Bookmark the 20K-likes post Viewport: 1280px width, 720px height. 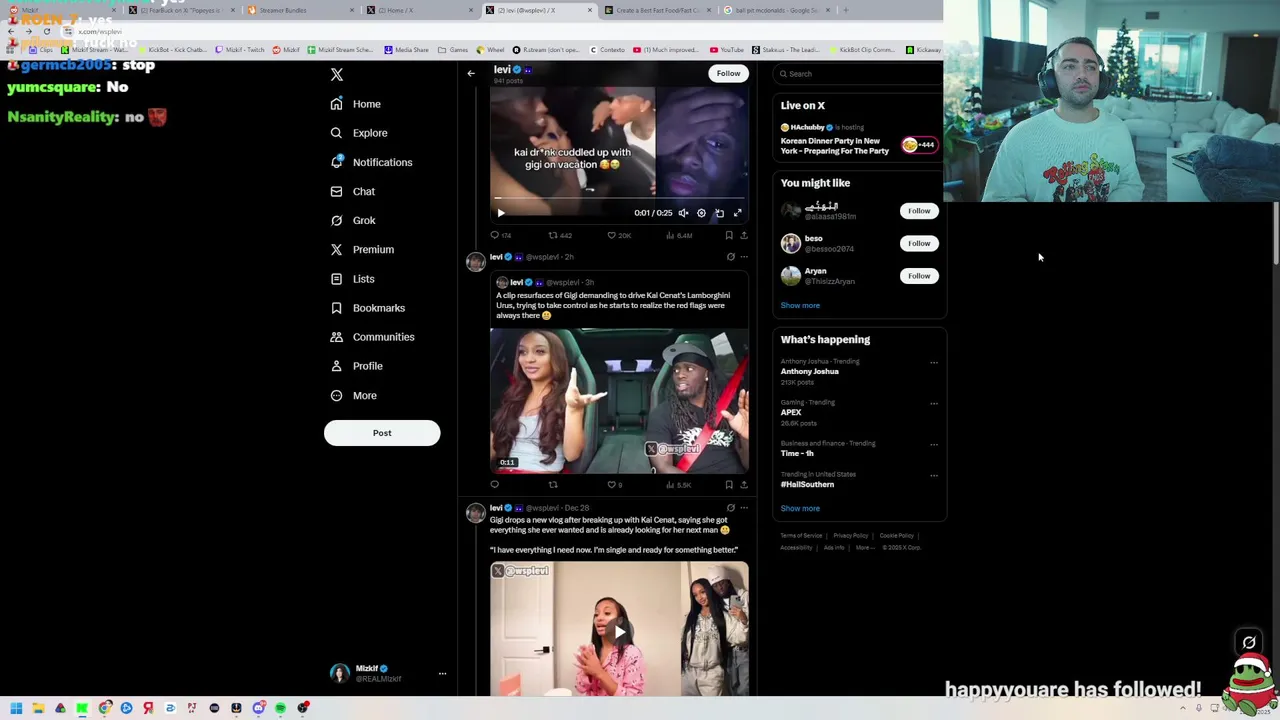(x=729, y=235)
